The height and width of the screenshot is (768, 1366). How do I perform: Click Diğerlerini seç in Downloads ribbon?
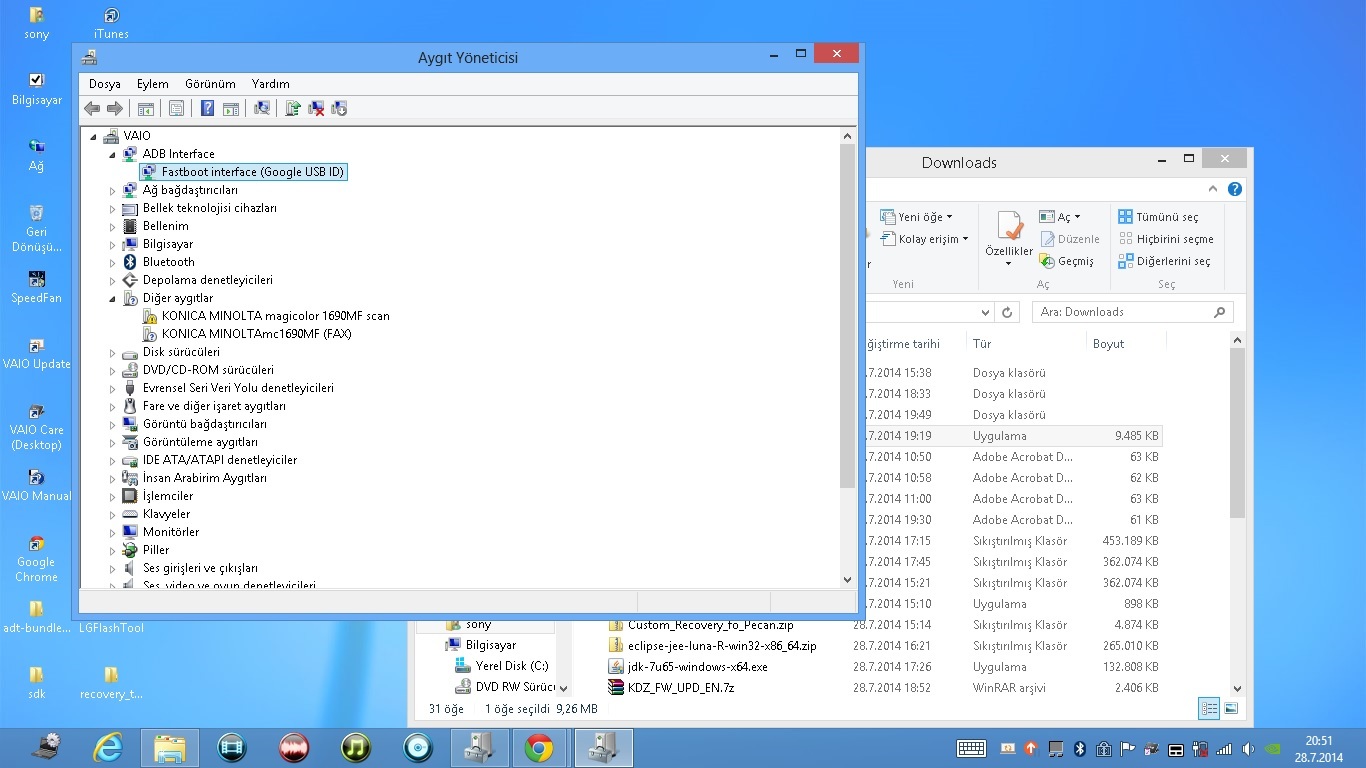pos(1165,261)
